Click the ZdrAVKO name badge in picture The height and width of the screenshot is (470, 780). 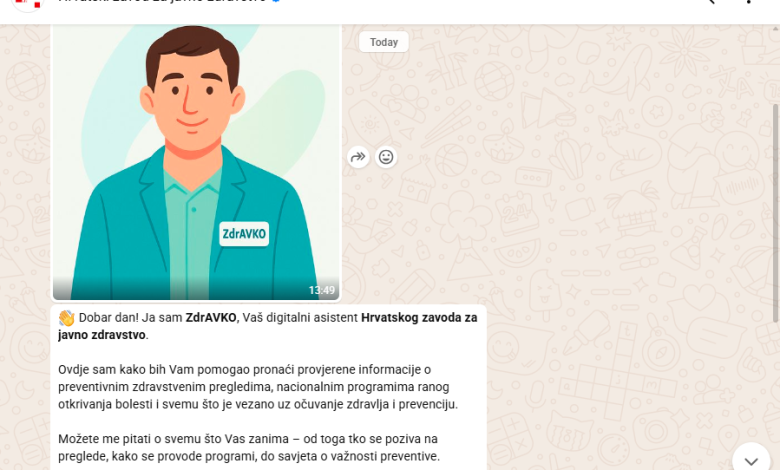tap(244, 234)
